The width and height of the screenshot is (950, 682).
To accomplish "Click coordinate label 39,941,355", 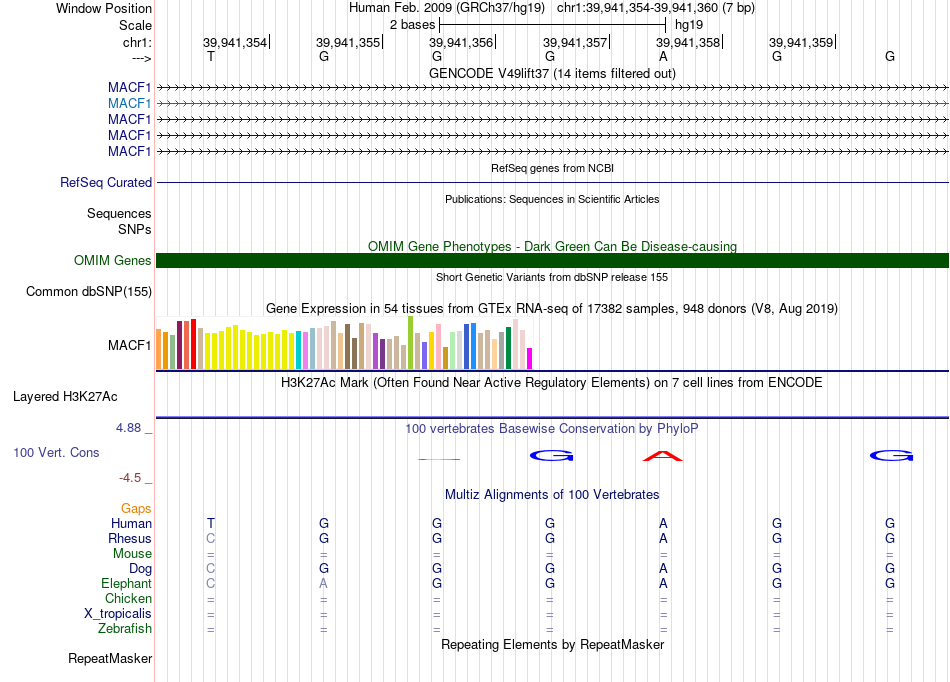I will (x=348, y=42).
